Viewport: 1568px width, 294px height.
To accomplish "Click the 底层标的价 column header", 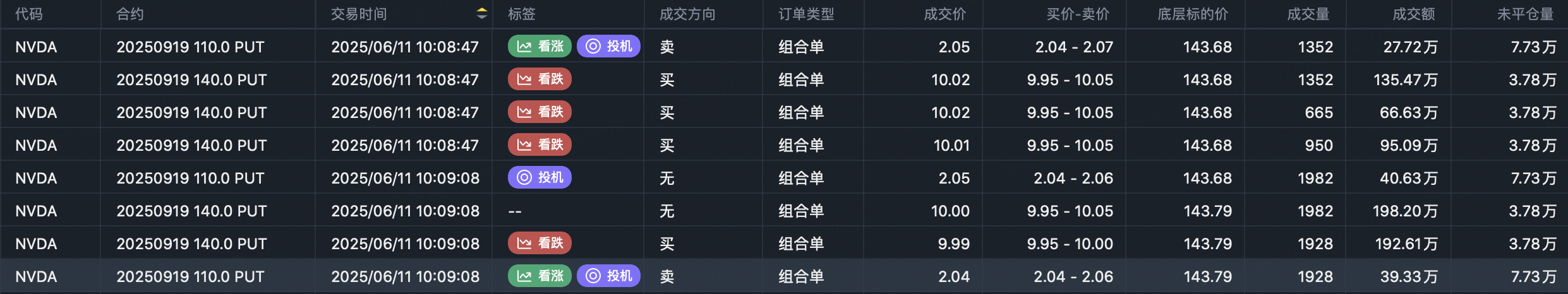I will point(1193,14).
